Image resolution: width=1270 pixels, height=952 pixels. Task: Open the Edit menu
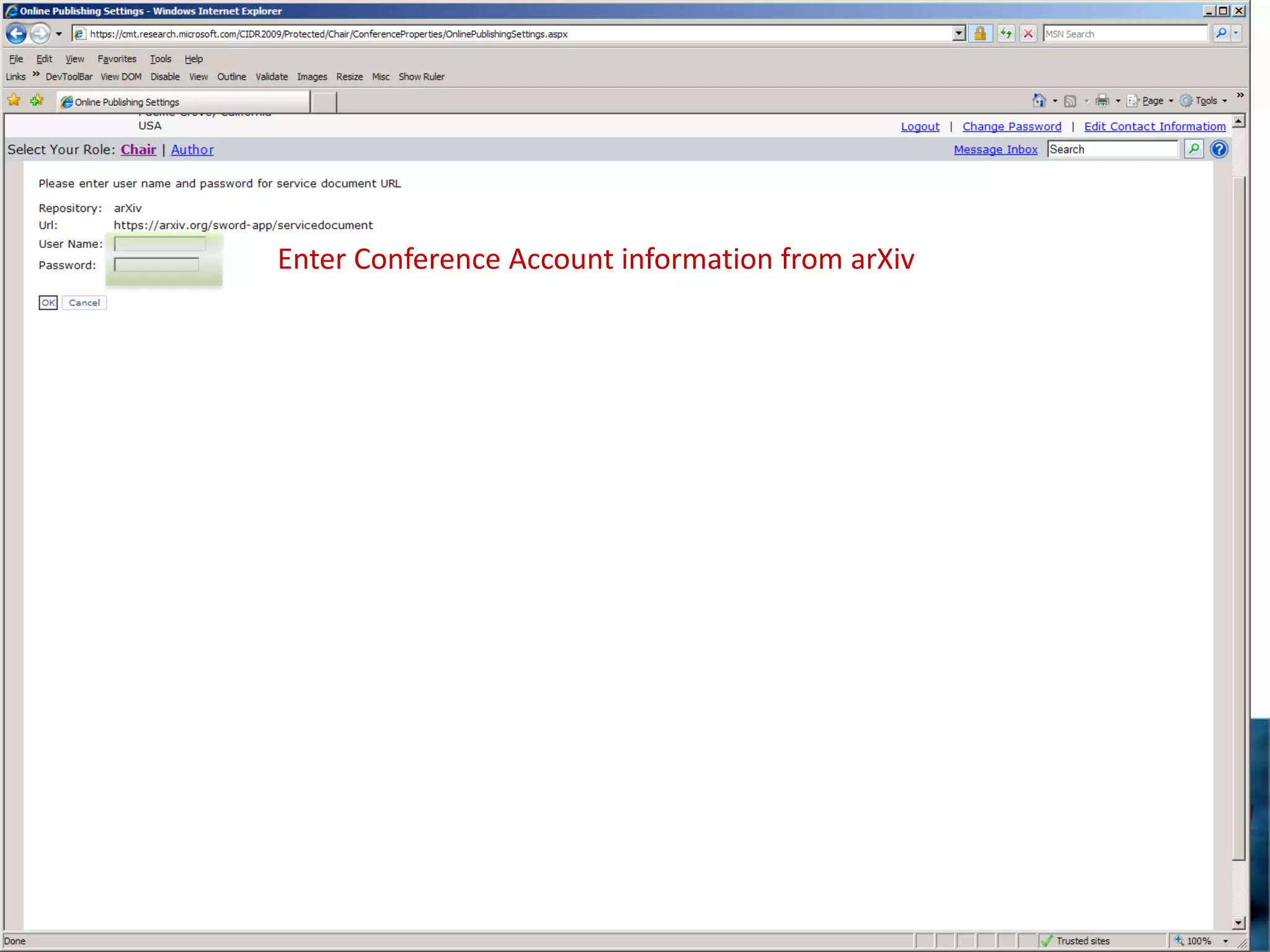[x=44, y=59]
